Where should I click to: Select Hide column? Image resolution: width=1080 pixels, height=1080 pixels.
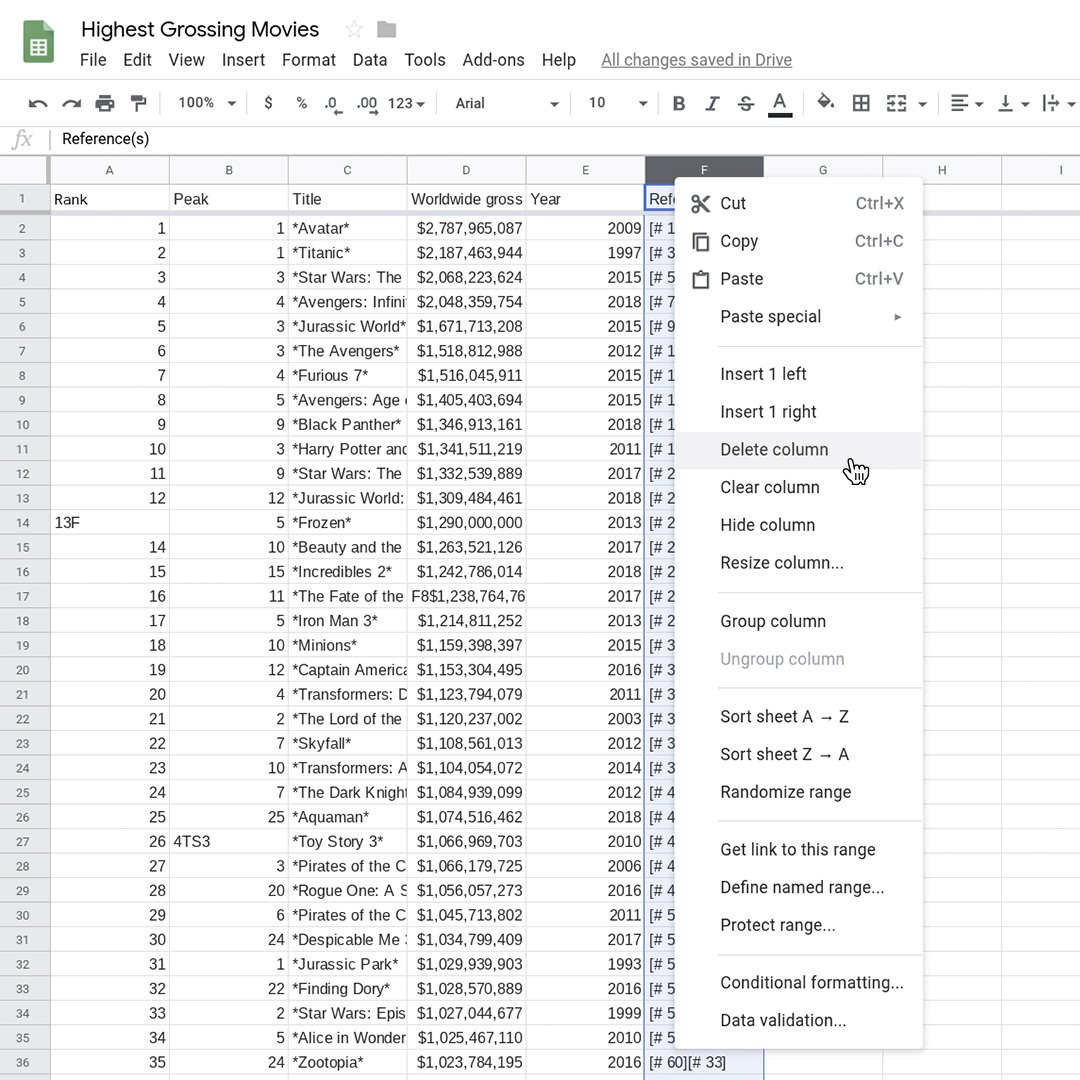click(x=798, y=525)
